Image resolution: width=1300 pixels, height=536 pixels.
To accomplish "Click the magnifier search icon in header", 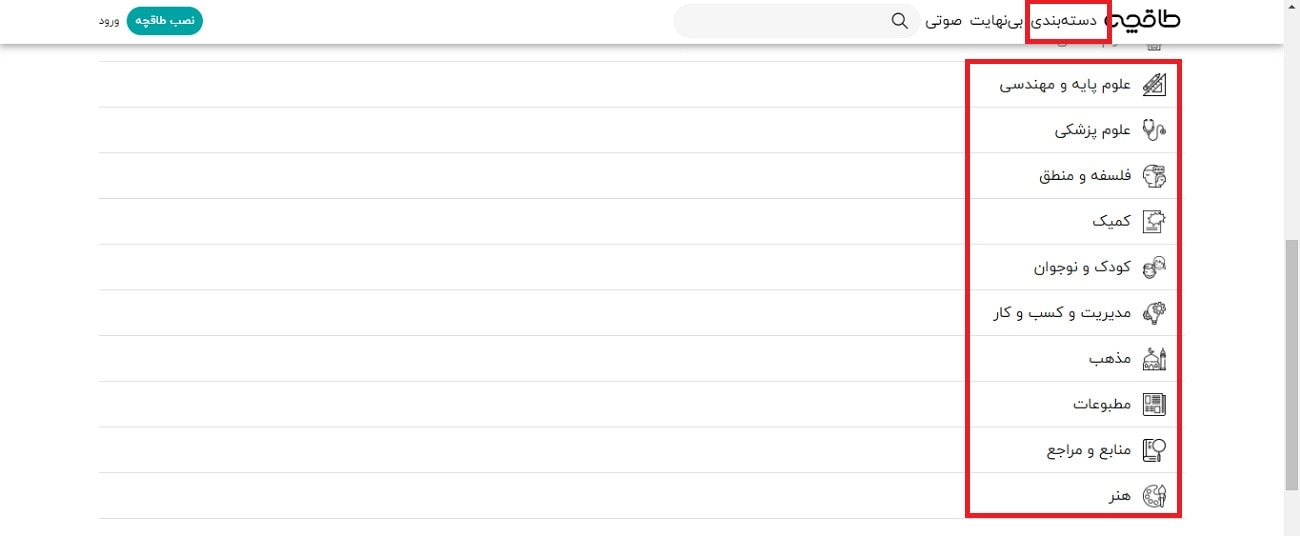I will (x=900, y=21).
